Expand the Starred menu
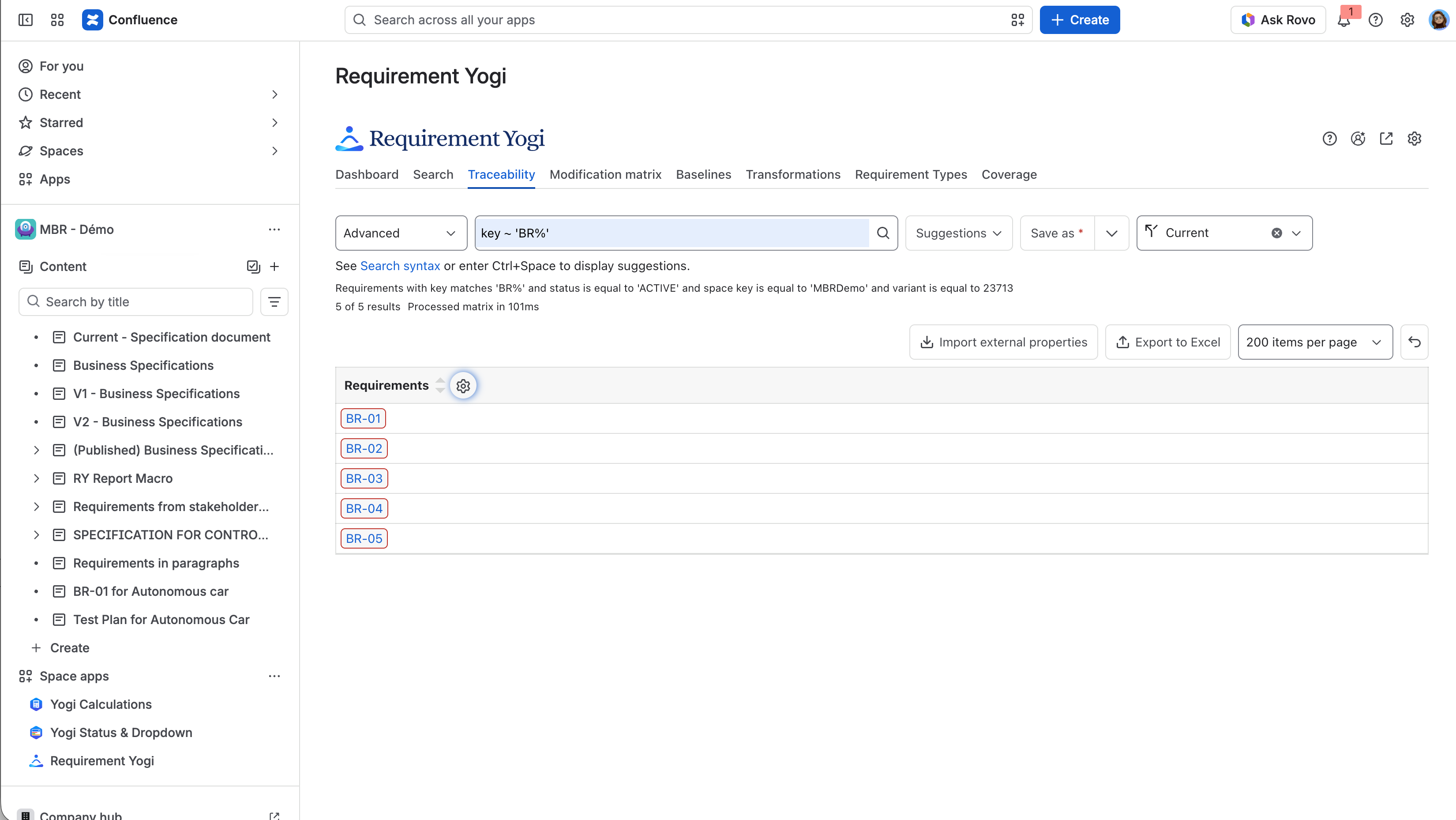This screenshot has height=820, width=1456. (275, 123)
